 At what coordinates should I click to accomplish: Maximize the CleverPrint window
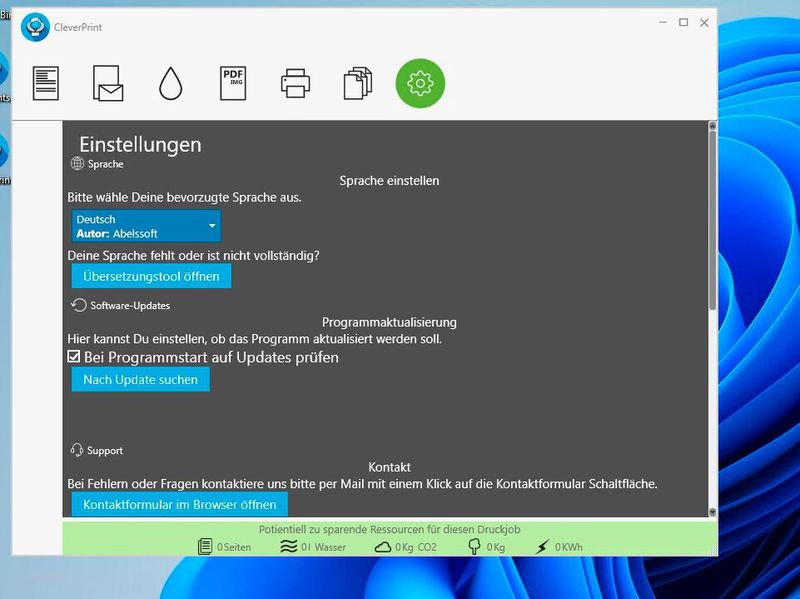[684, 22]
